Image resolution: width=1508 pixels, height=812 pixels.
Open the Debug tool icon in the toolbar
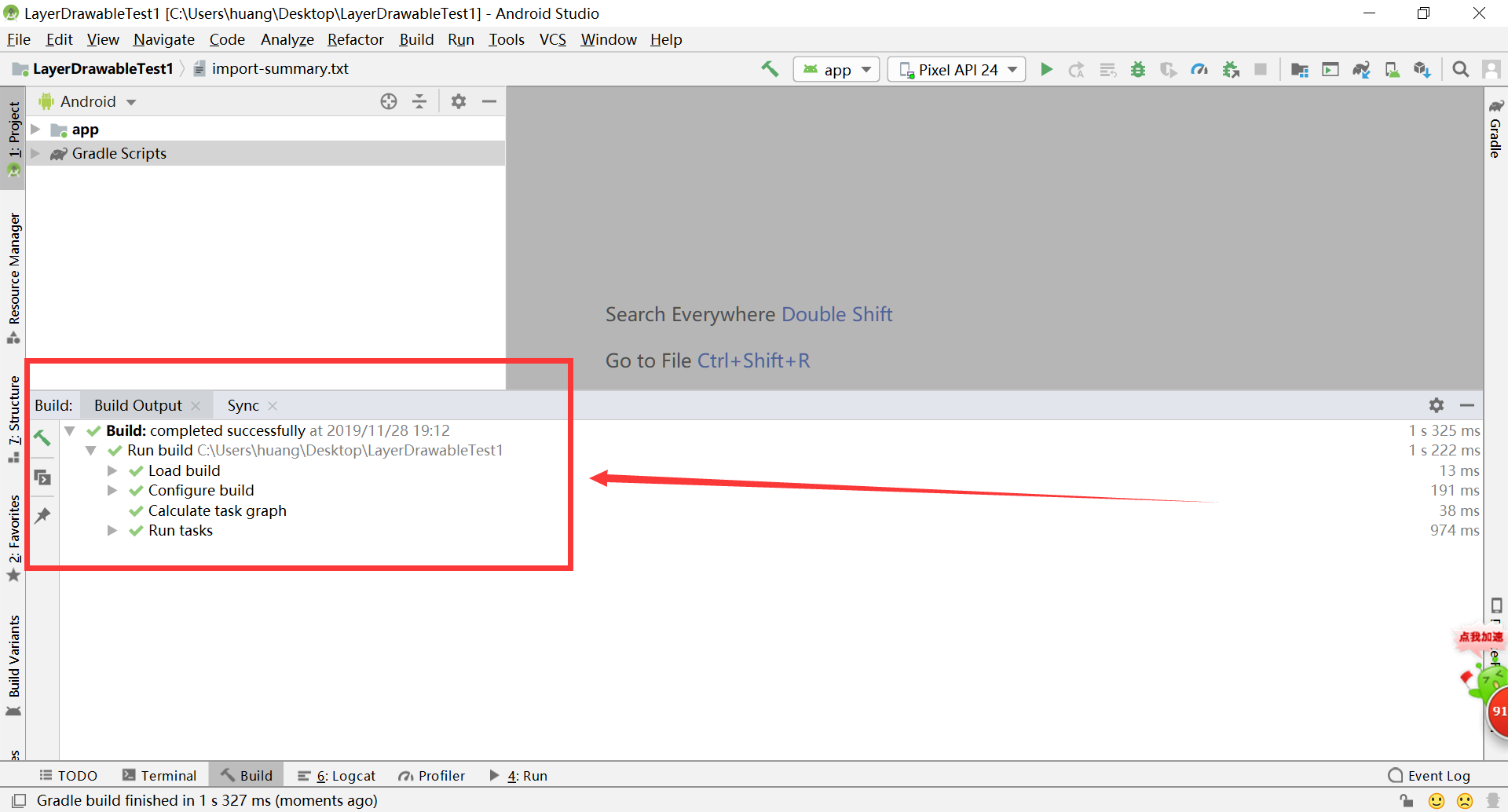1137,69
